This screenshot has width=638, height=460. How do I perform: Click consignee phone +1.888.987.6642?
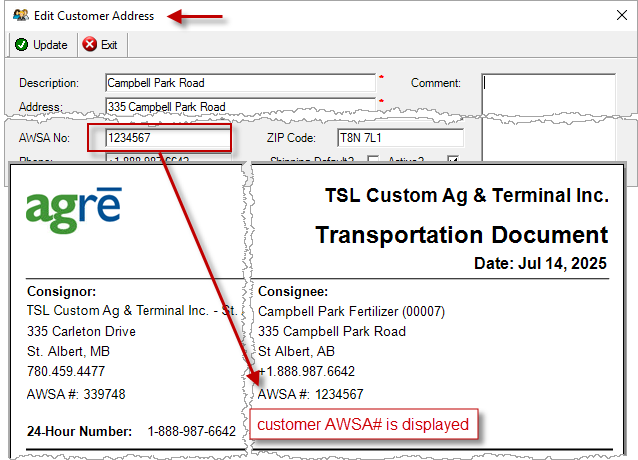(x=307, y=371)
